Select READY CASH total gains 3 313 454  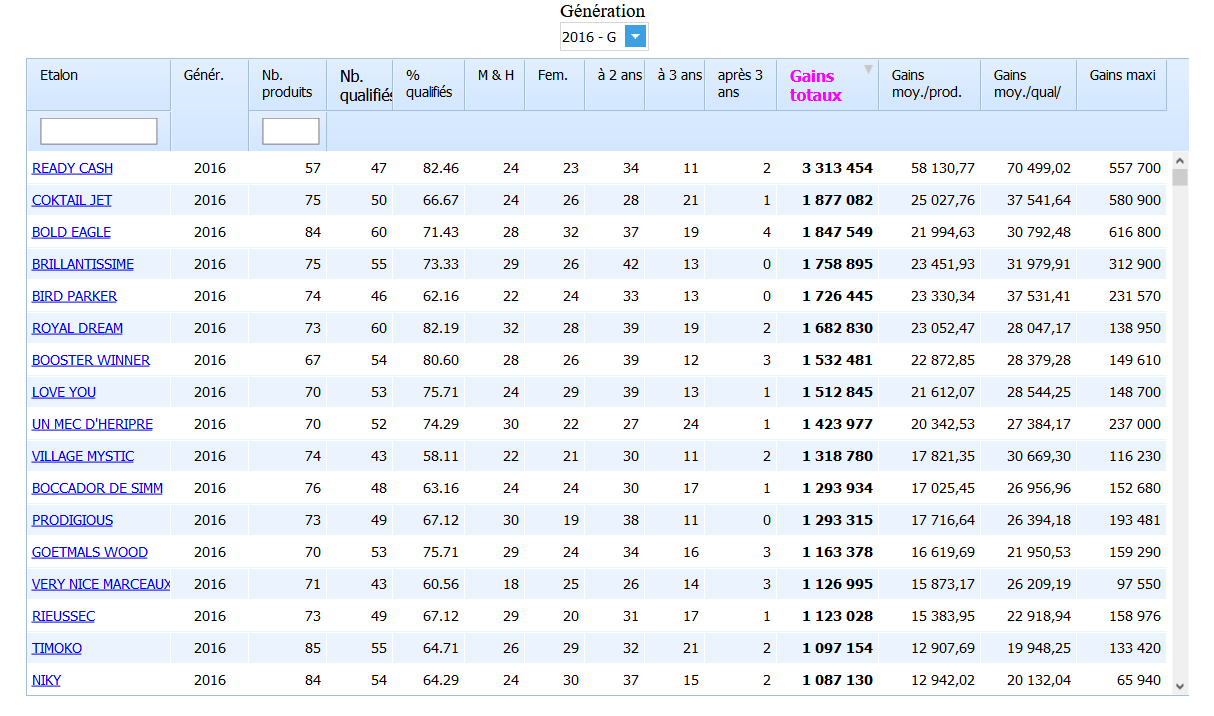[837, 168]
